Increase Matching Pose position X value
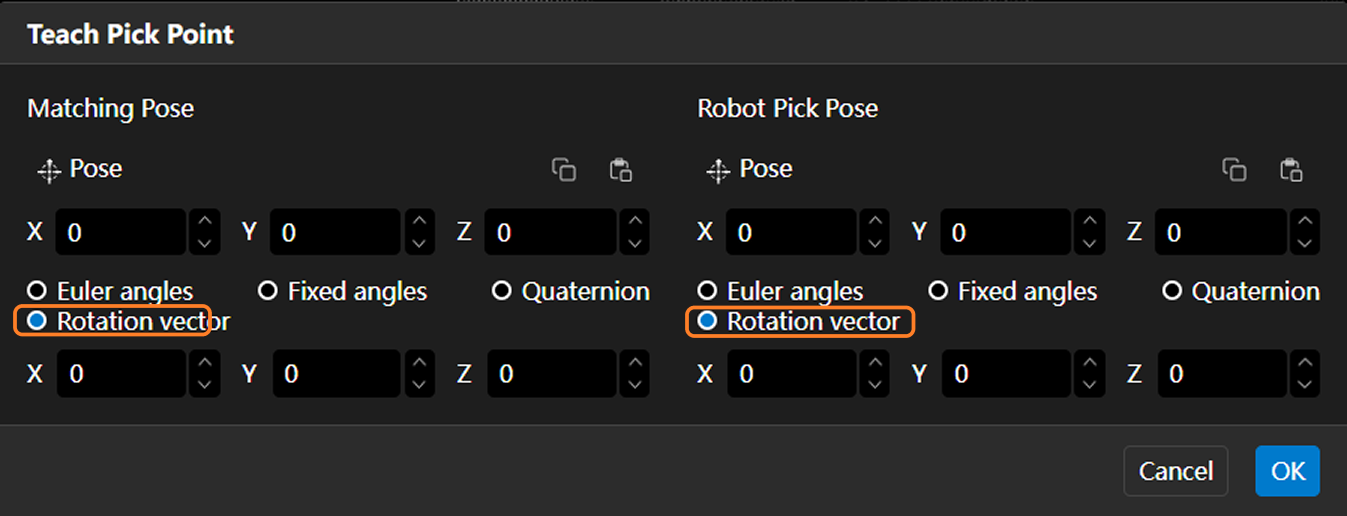Viewport: 1347px width, 516px height. 204,222
